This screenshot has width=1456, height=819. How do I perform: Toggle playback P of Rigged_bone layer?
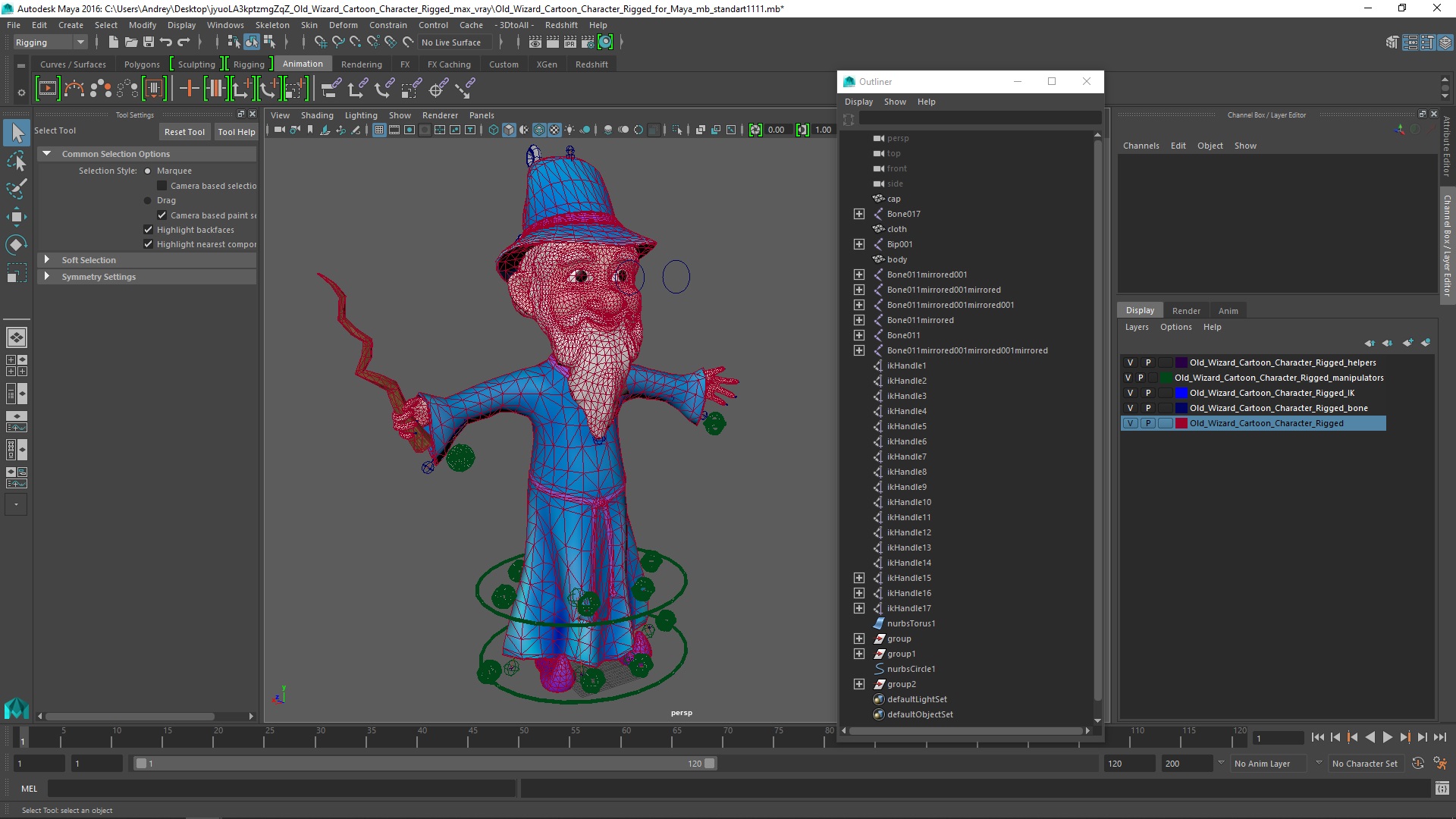click(1148, 408)
